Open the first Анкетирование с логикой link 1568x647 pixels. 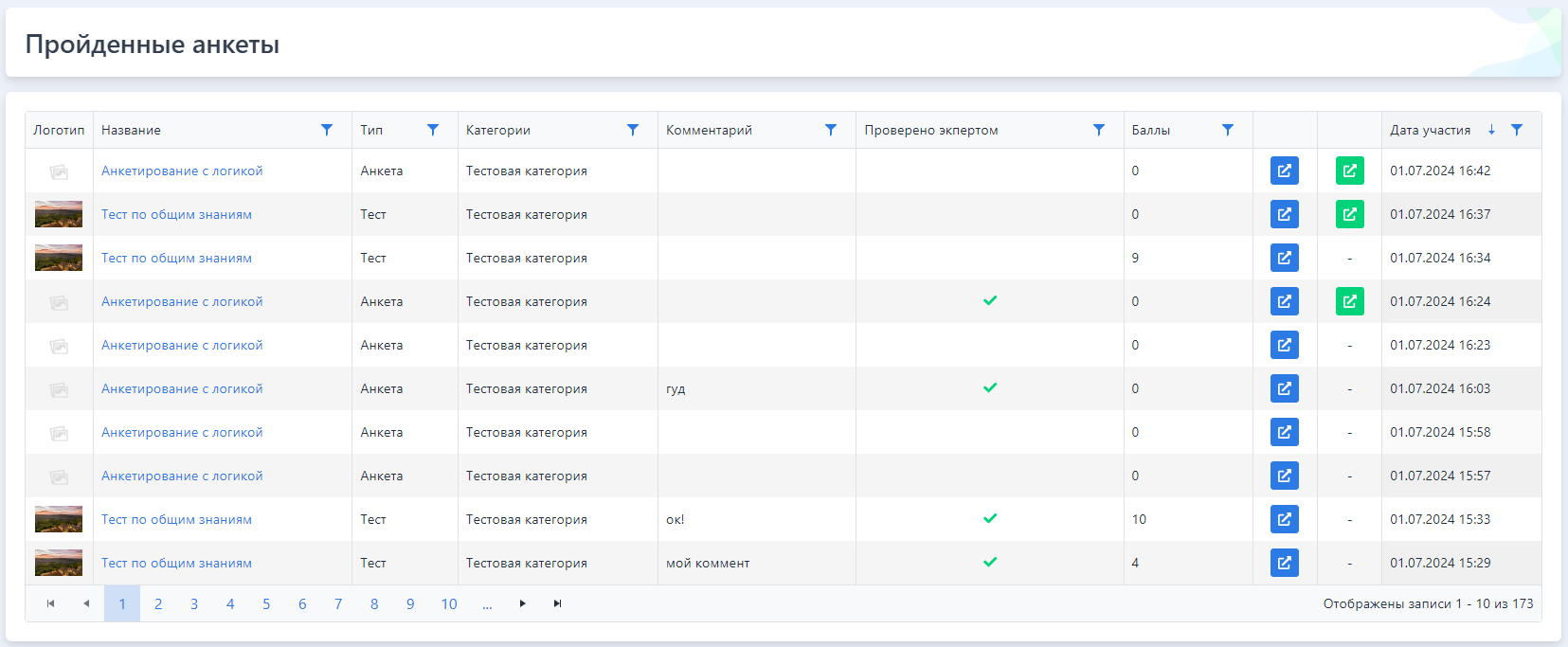click(x=182, y=171)
